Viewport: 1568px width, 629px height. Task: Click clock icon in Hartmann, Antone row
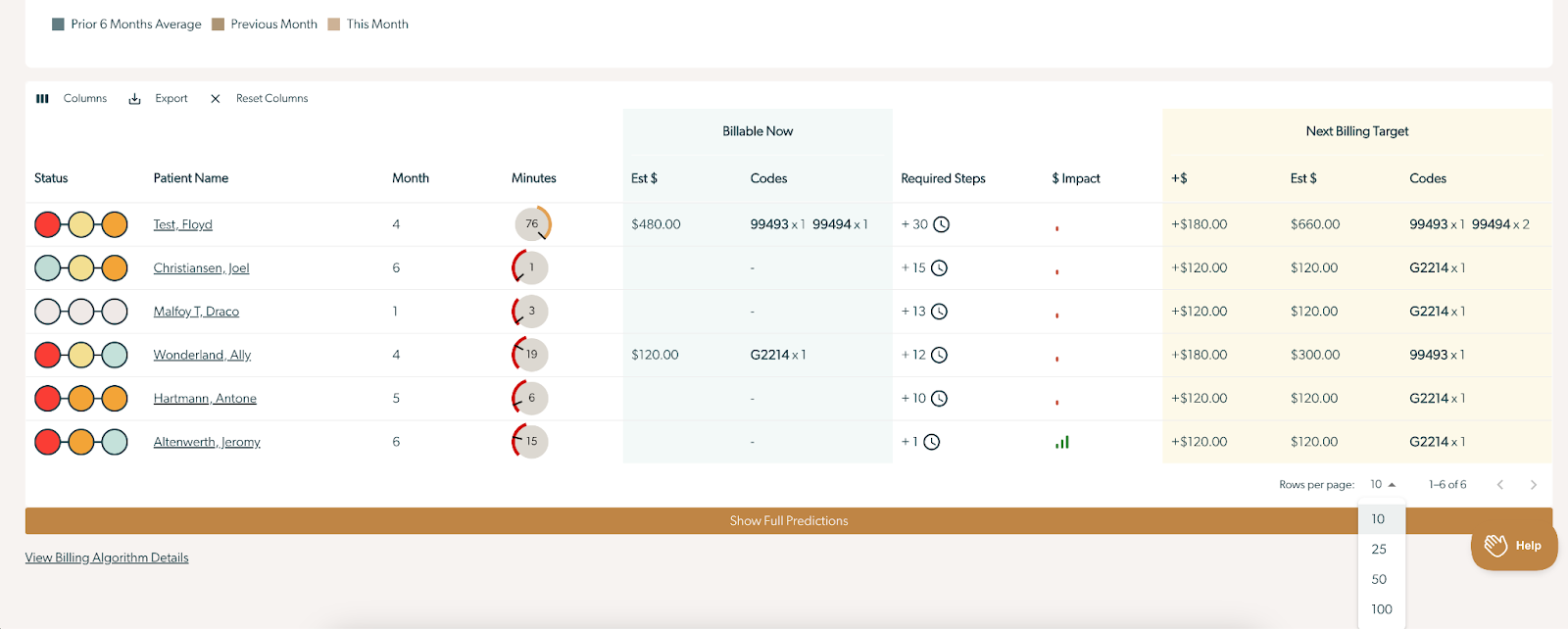(939, 399)
